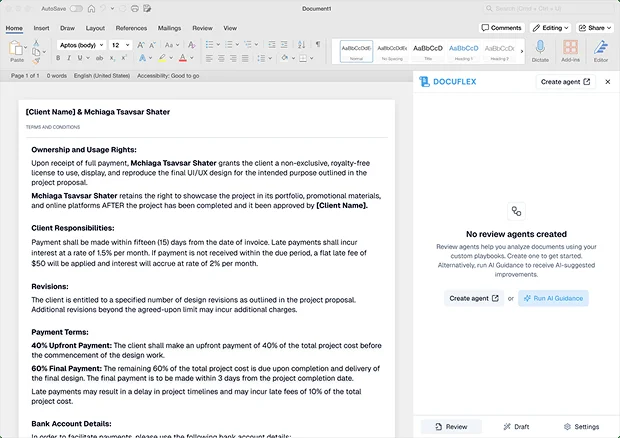Open the Add-ins gallery

570,50
